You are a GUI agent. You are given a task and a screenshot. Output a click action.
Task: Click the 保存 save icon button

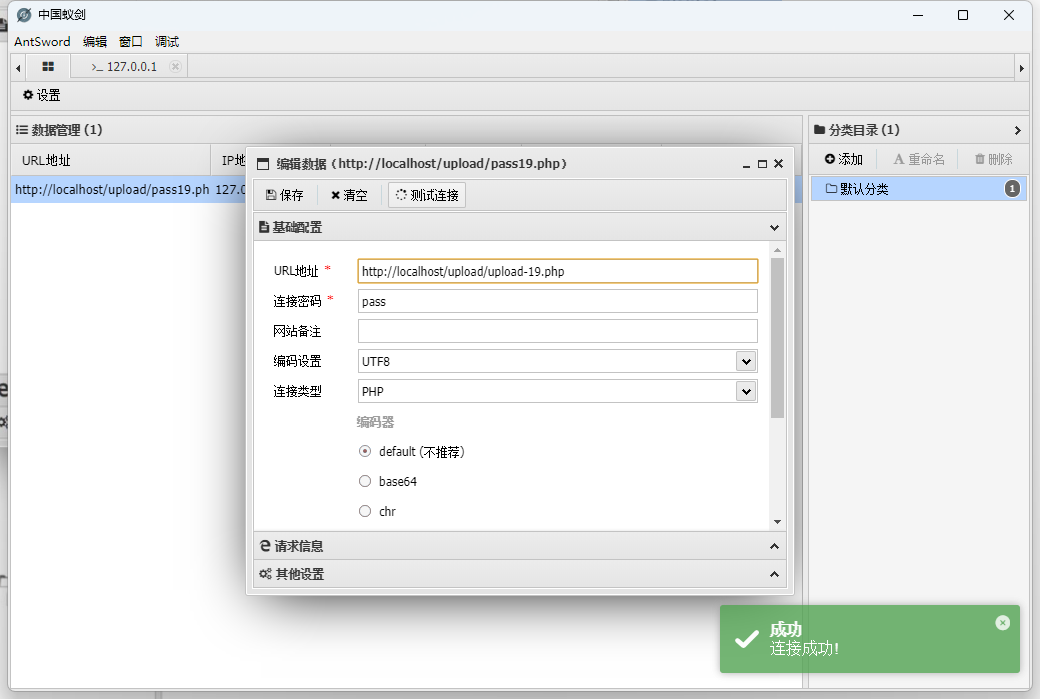[285, 196]
